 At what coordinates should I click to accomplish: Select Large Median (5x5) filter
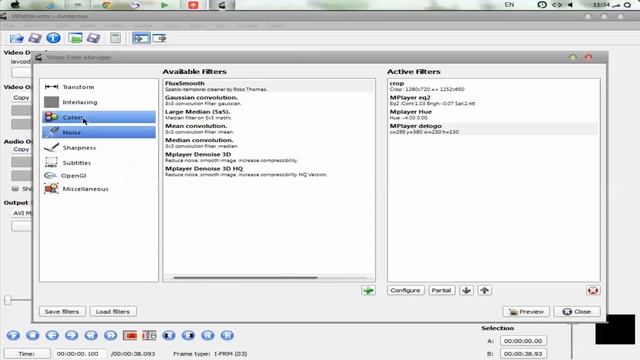269,114
